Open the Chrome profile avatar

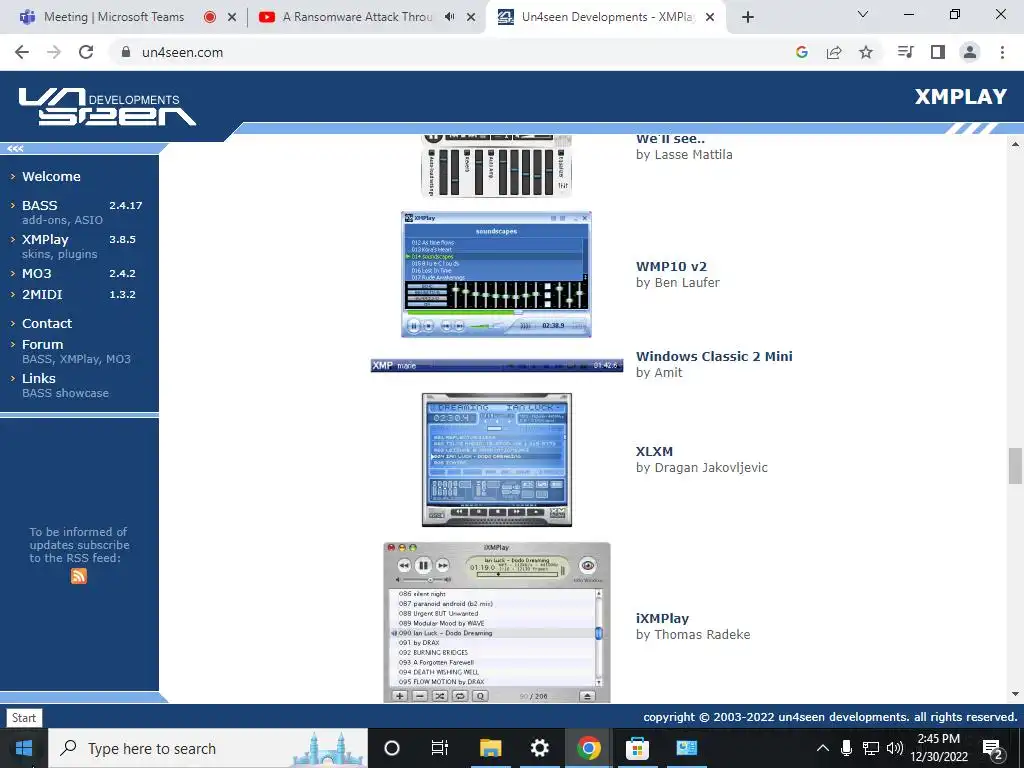[970, 52]
